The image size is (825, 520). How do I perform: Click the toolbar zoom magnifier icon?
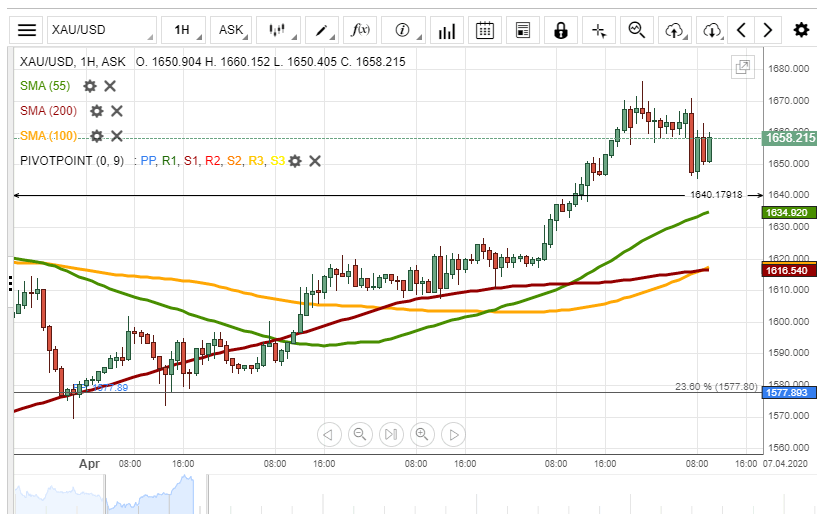point(636,30)
